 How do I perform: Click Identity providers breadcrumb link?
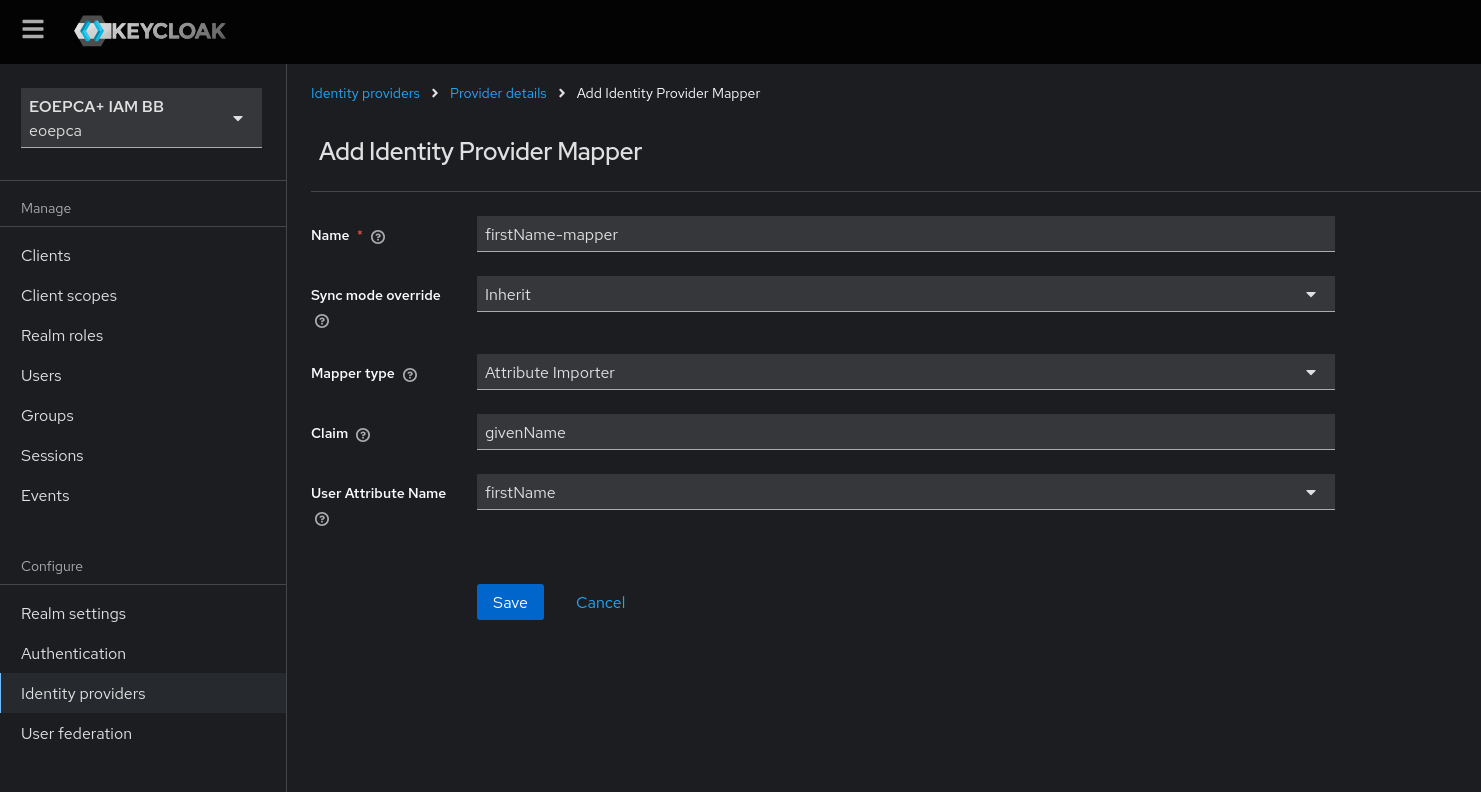point(365,93)
